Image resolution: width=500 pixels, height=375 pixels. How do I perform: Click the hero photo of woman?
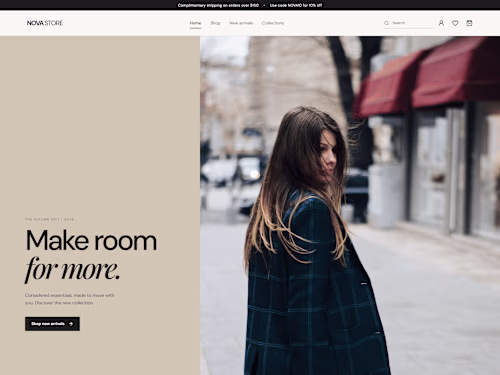coord(350,205)
